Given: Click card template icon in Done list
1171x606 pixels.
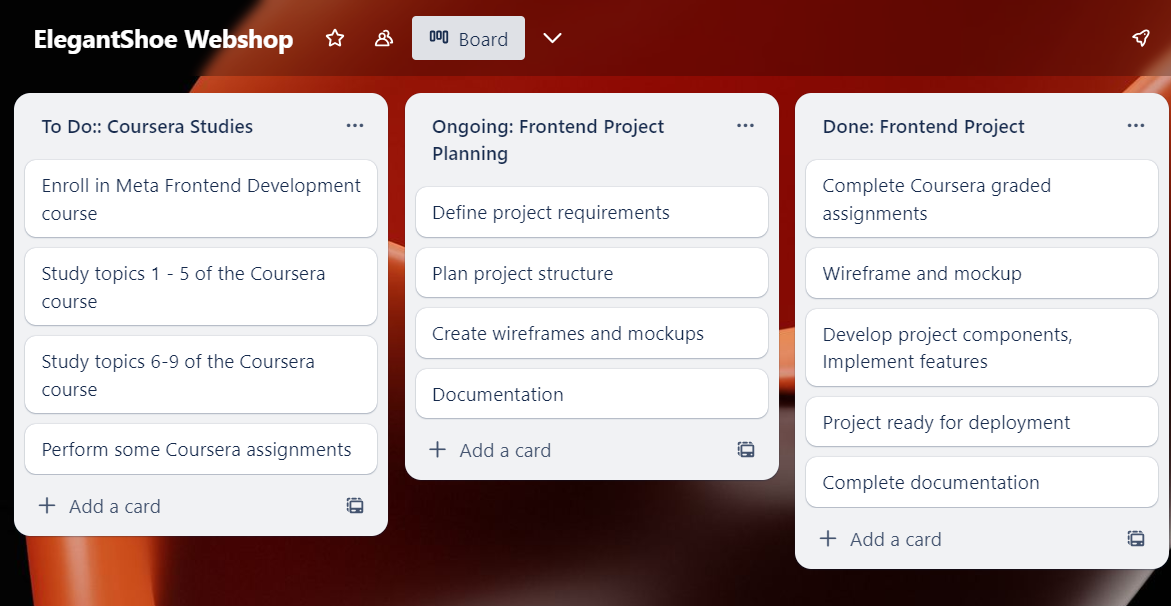Looking at the screenshot, I should tap(1136, 538).
